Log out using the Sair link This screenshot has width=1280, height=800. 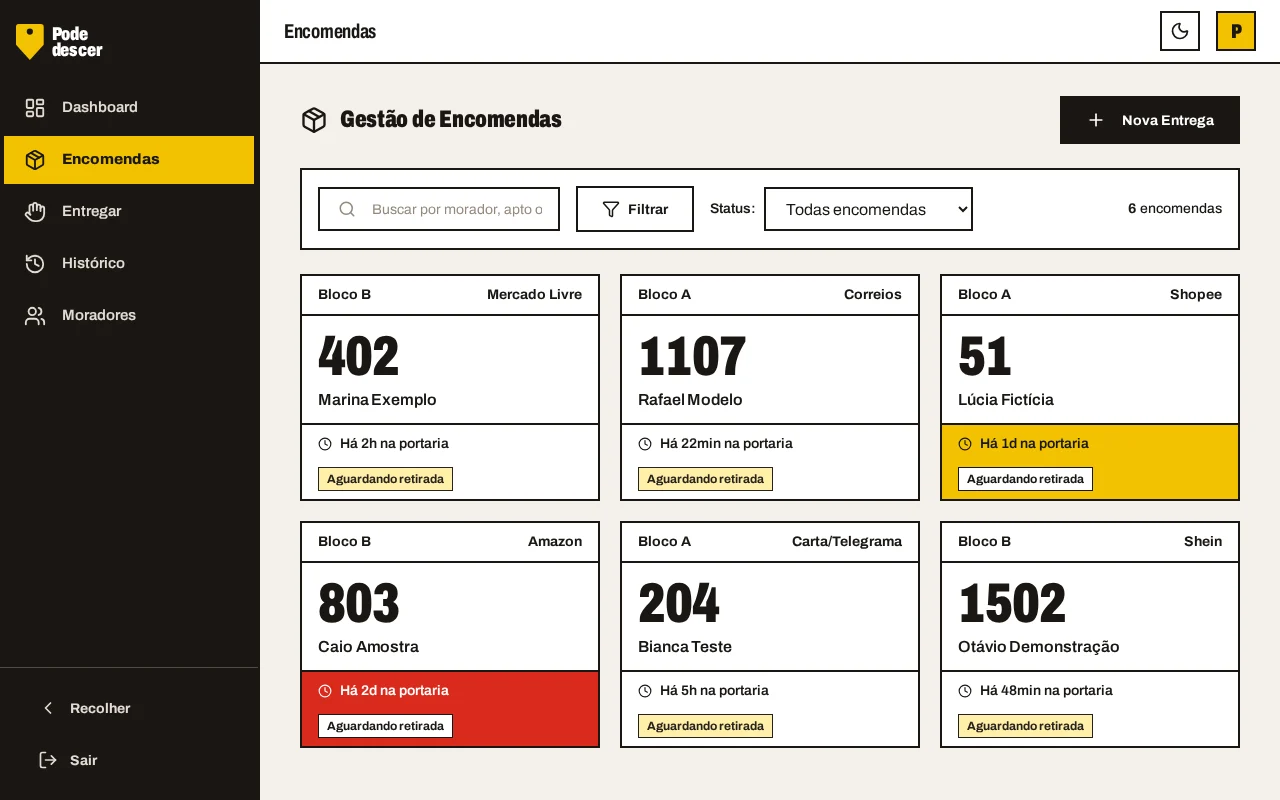tap(129, 760)
